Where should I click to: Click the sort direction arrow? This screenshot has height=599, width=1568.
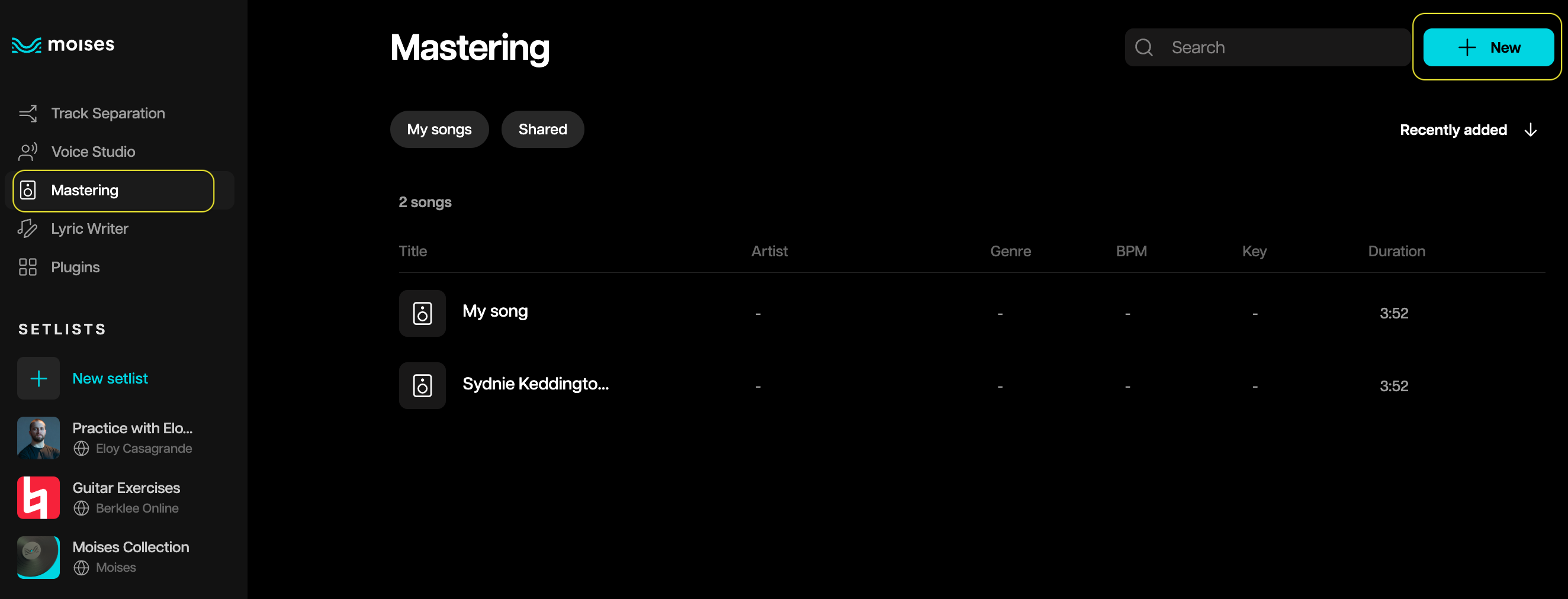pos(1531,130)
